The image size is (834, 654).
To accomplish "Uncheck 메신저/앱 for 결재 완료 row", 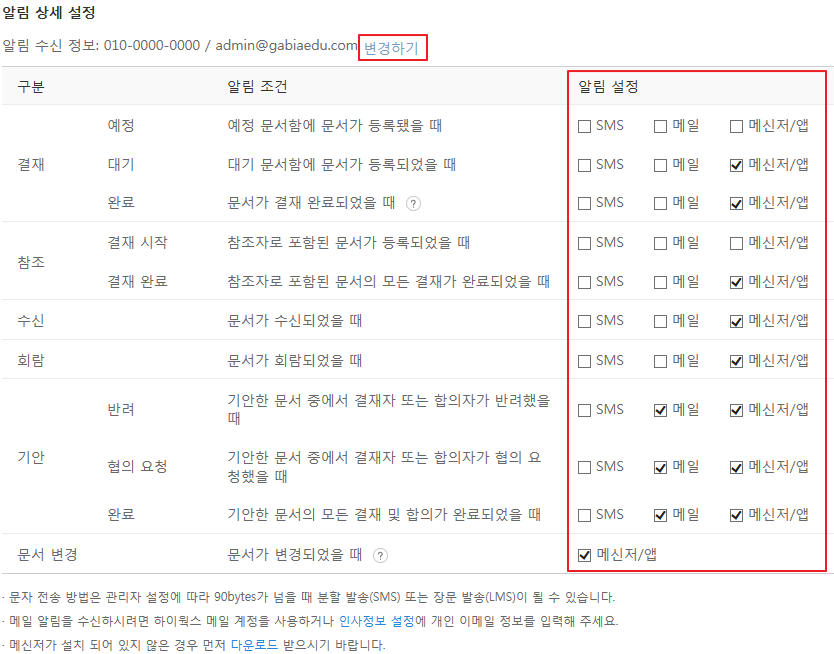I will pyautogui.click(x=737, y=203).
